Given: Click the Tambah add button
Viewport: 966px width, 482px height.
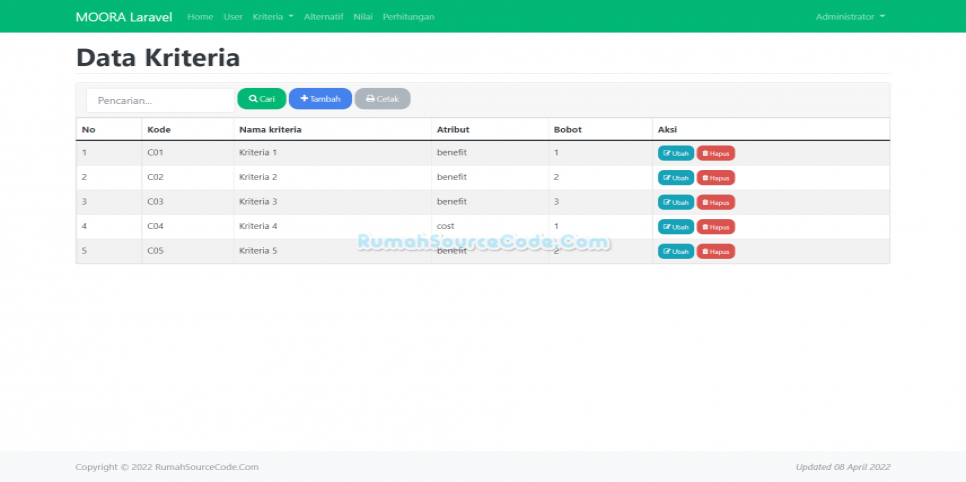Looking at the screenshot, I should point(320,99).
